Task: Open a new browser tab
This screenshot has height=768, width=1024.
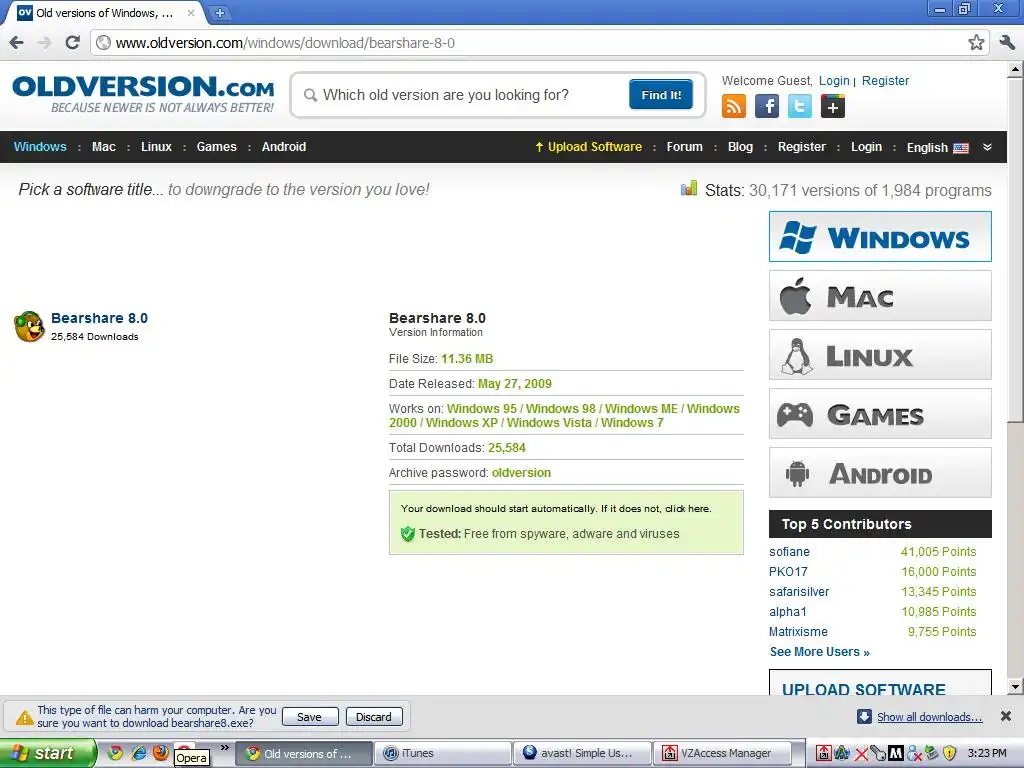Action: pos(220,12)
